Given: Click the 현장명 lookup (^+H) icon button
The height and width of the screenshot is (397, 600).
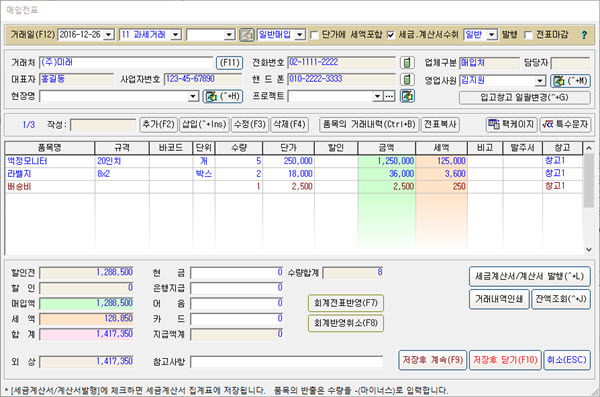Looking at the screenshot, I should click(223, 96).
